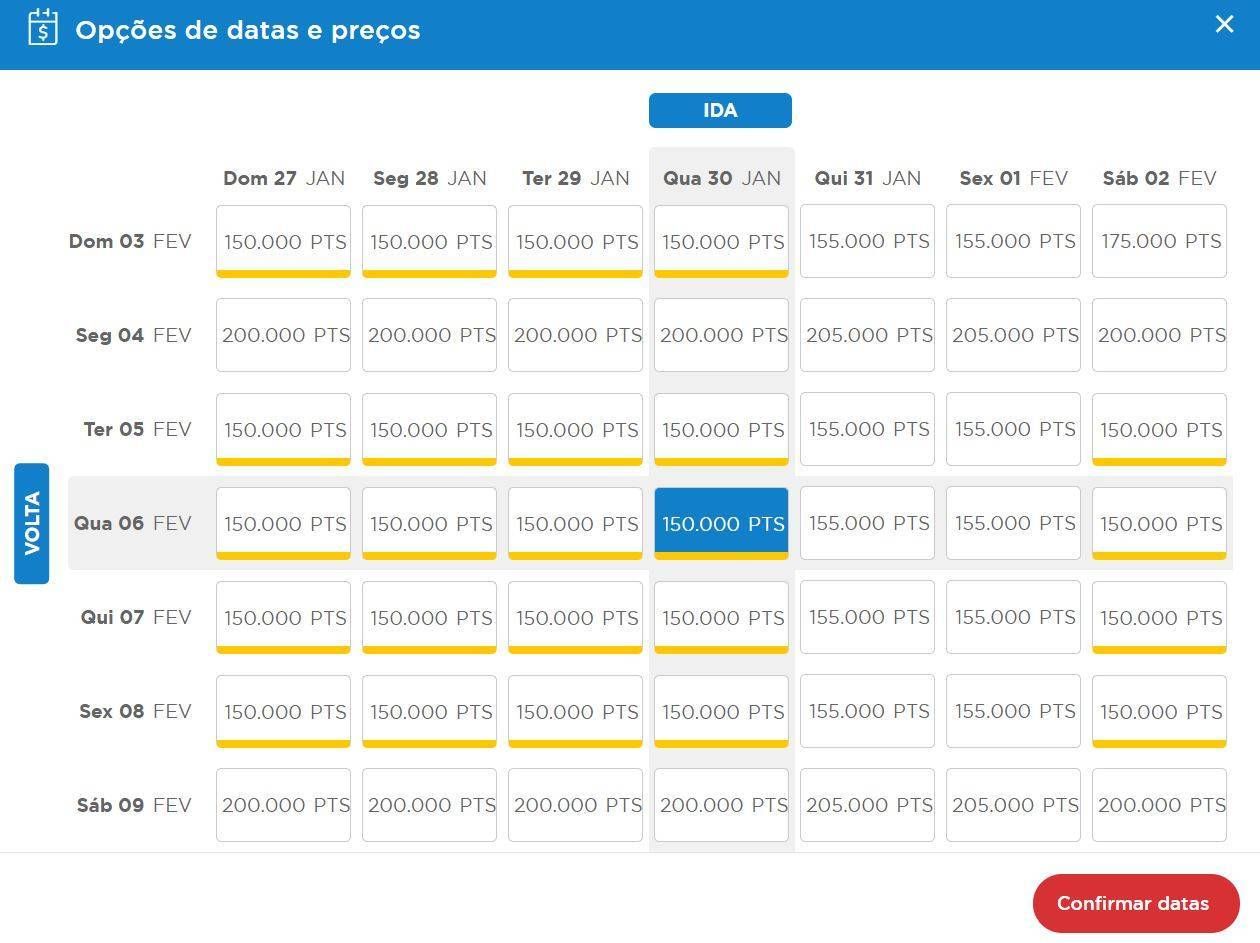Choose Dom 27 JAN departure with Dom 03 FEV return
Viewport: 1260px width, 943px height.
click(283, 241)
